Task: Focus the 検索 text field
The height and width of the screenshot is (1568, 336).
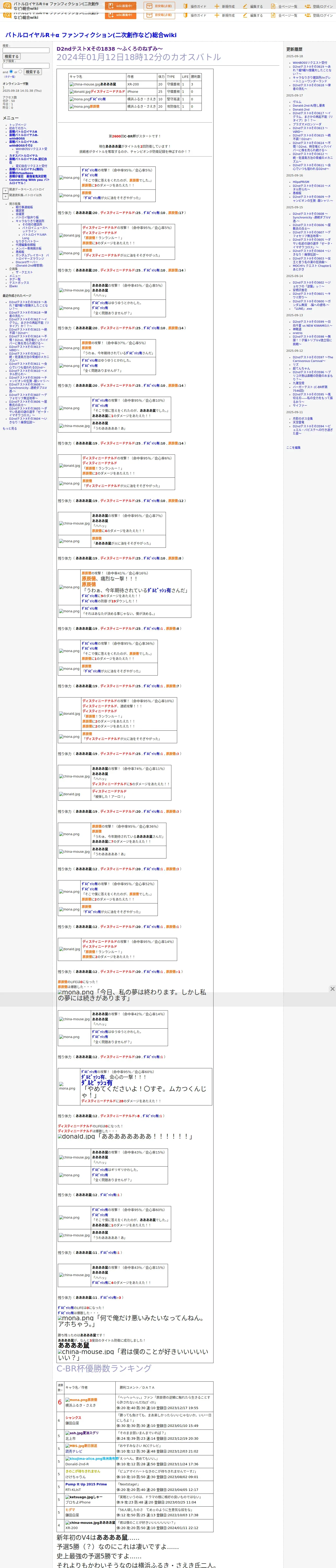Action: point(26,50)
